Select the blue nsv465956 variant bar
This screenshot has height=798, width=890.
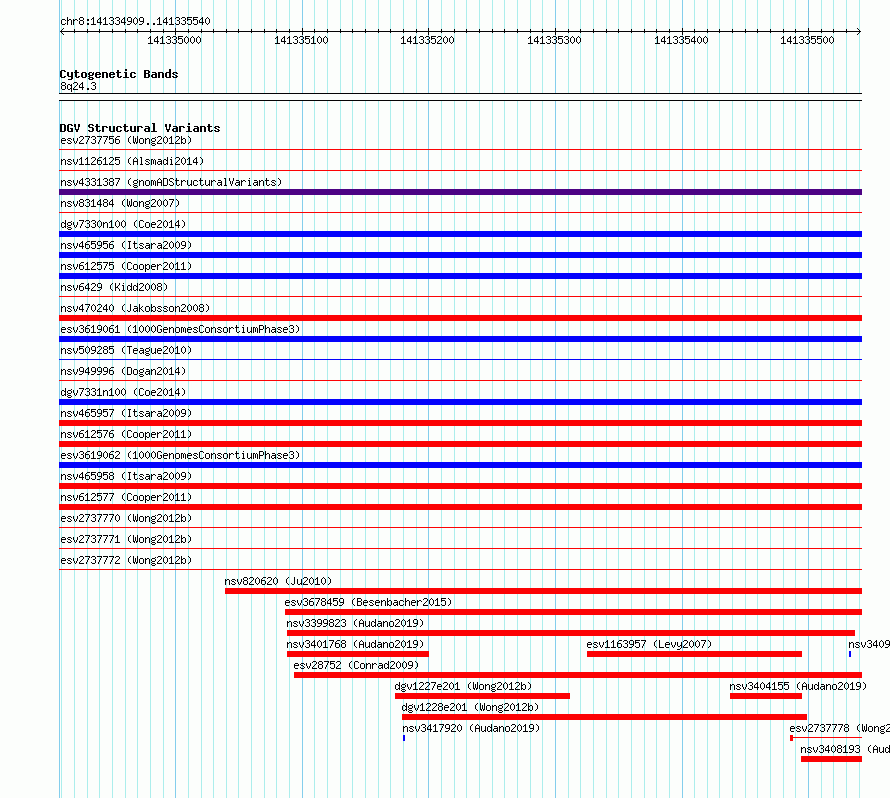[460, 255]
